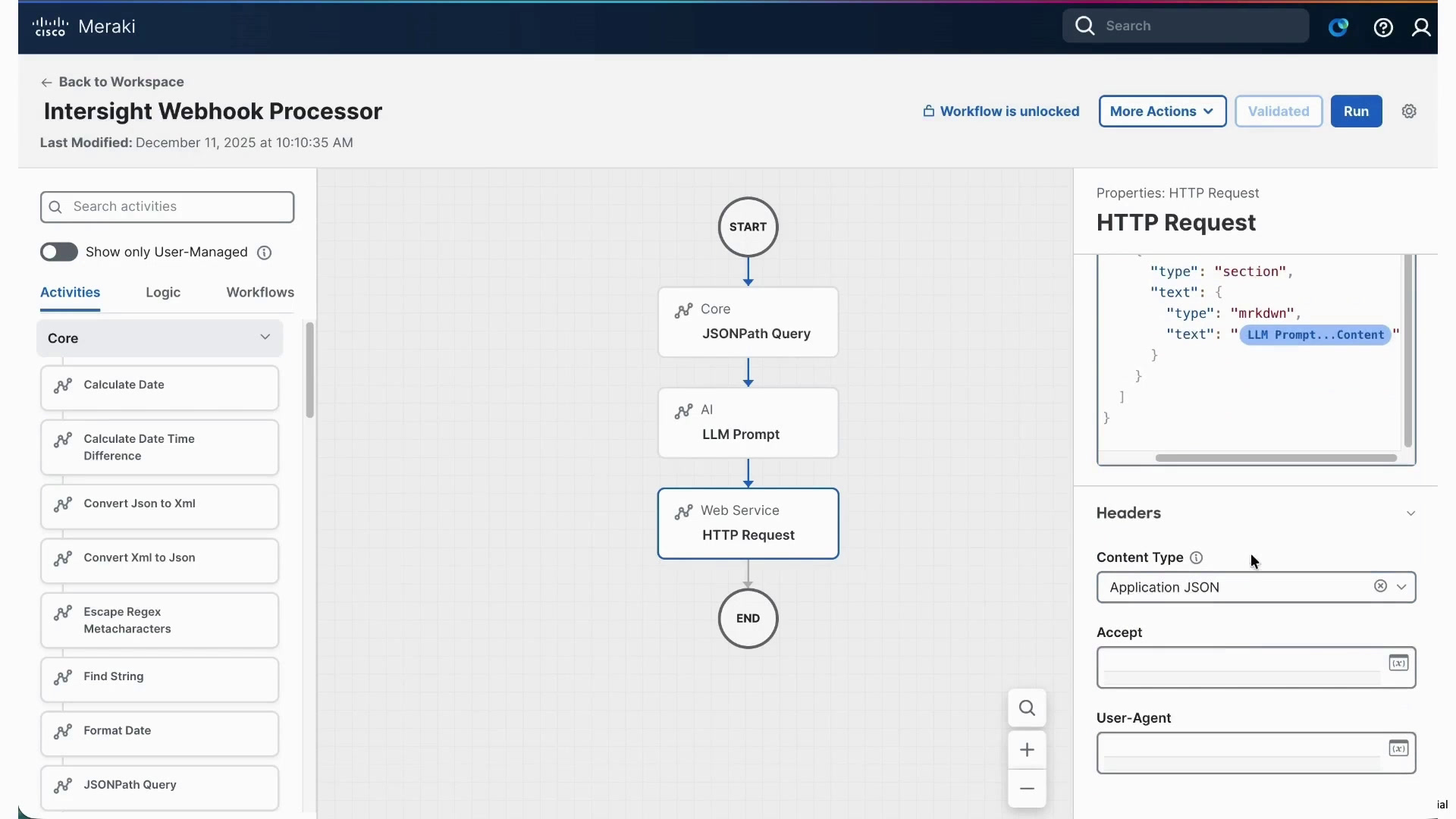
Task: Click the top Search box
Action: 1185,26
